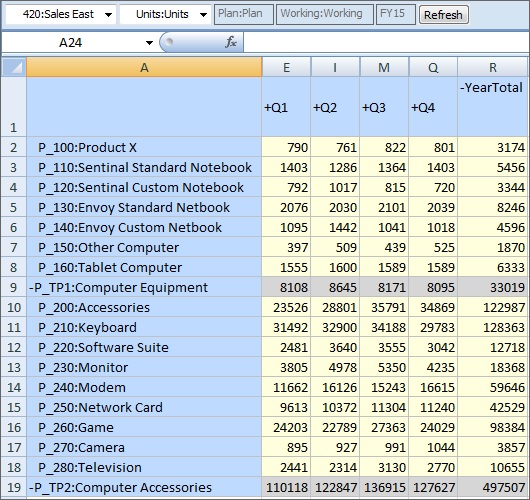The height and width of the screenshot is (500, 530).
Task: Collapse -P_TP2:Computer Accessories row
Action: point(144,487)
